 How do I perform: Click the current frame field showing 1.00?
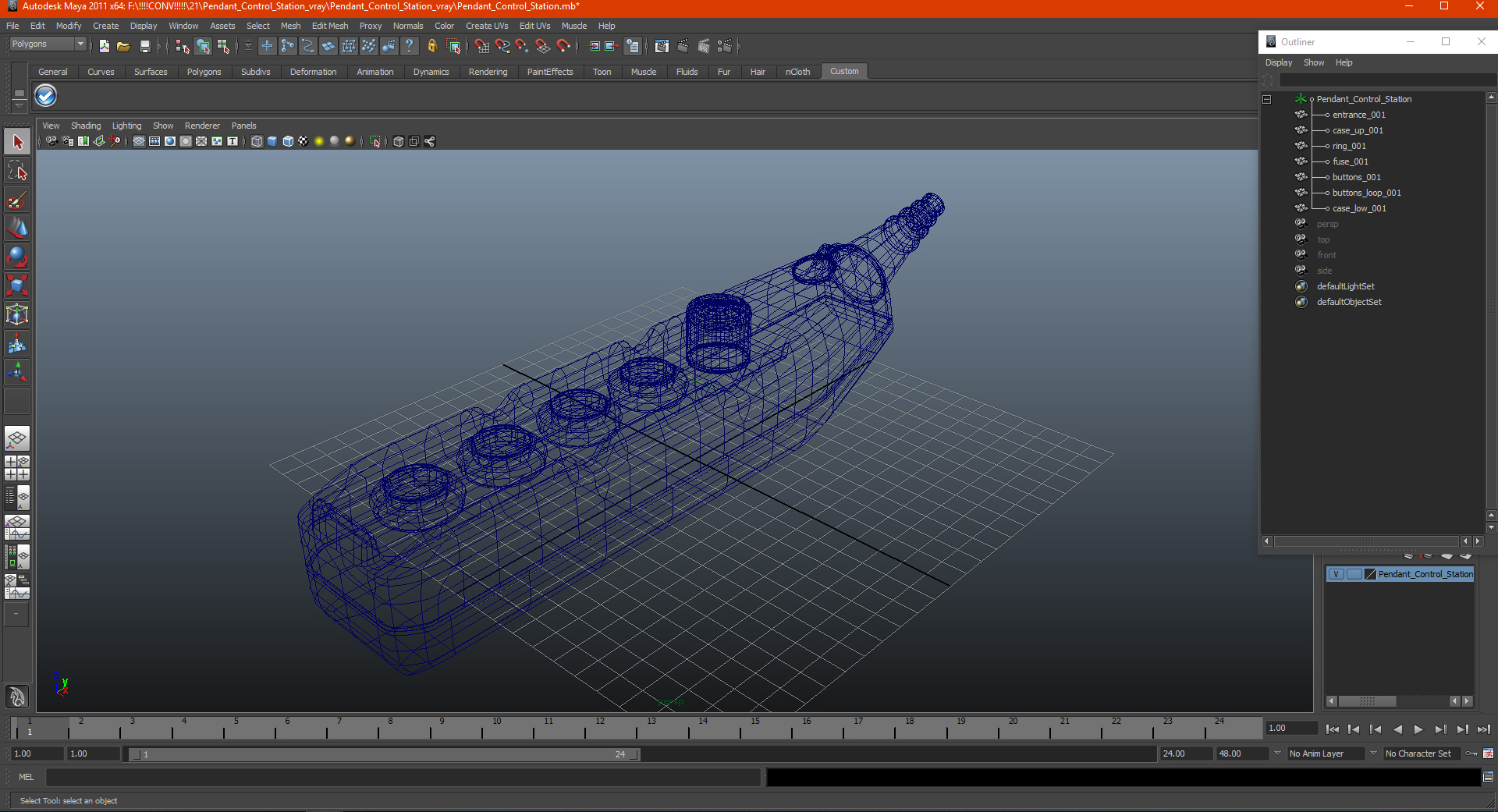(x=1291, y=729)
